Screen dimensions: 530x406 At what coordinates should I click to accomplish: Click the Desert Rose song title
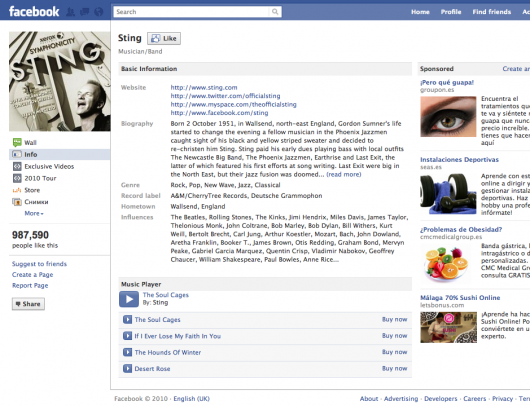(x=152, y=369)
